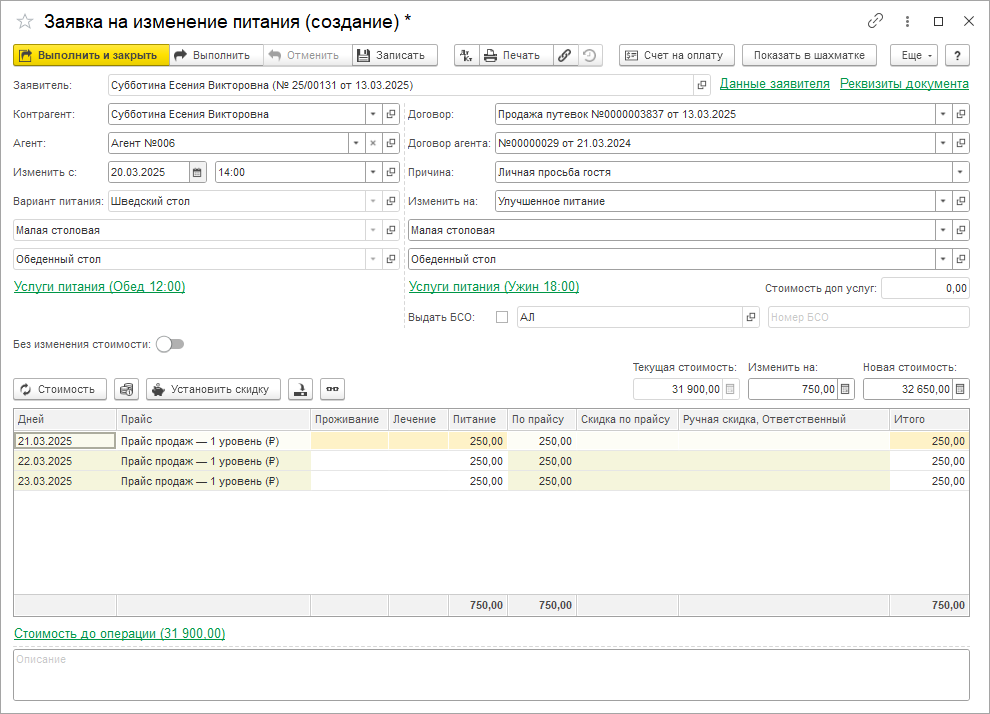Open the Изменить на dropdown
The width and height of the screenshot is (990, 714).
point(943,201)
